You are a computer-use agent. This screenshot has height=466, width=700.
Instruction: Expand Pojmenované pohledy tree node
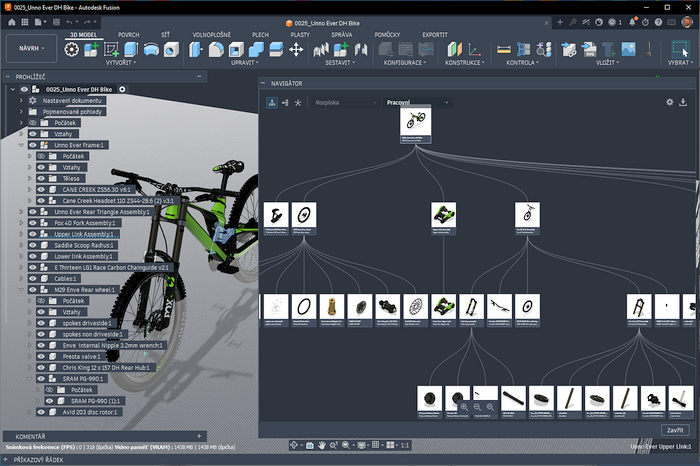coord(21,112)
